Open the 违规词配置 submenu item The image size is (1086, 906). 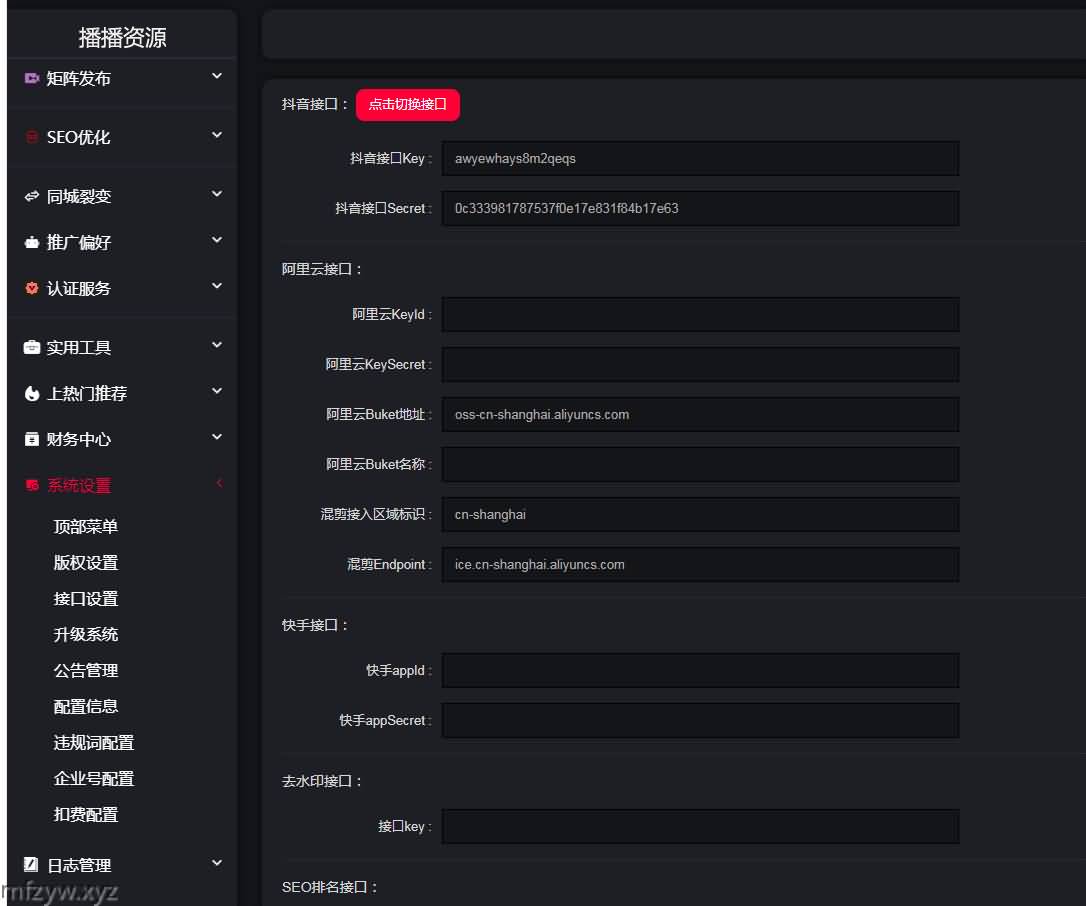coord(94,742)
